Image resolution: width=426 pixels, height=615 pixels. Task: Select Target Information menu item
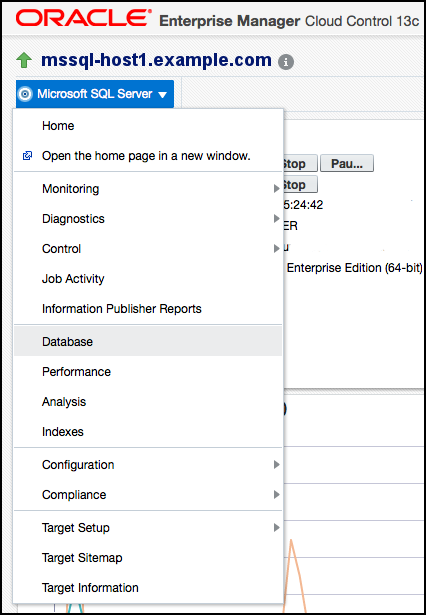tap(148, 588)
